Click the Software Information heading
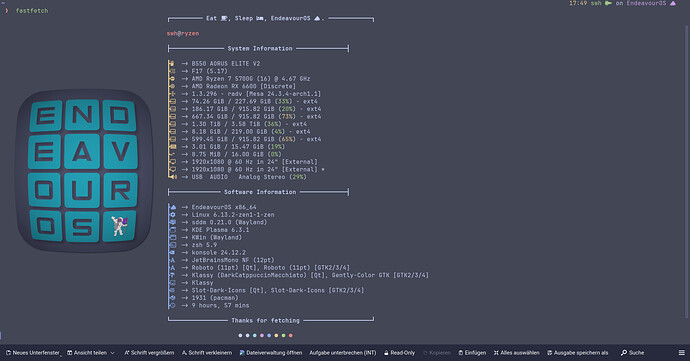Screen dimensions: 690x361 (x=260, y=192)
